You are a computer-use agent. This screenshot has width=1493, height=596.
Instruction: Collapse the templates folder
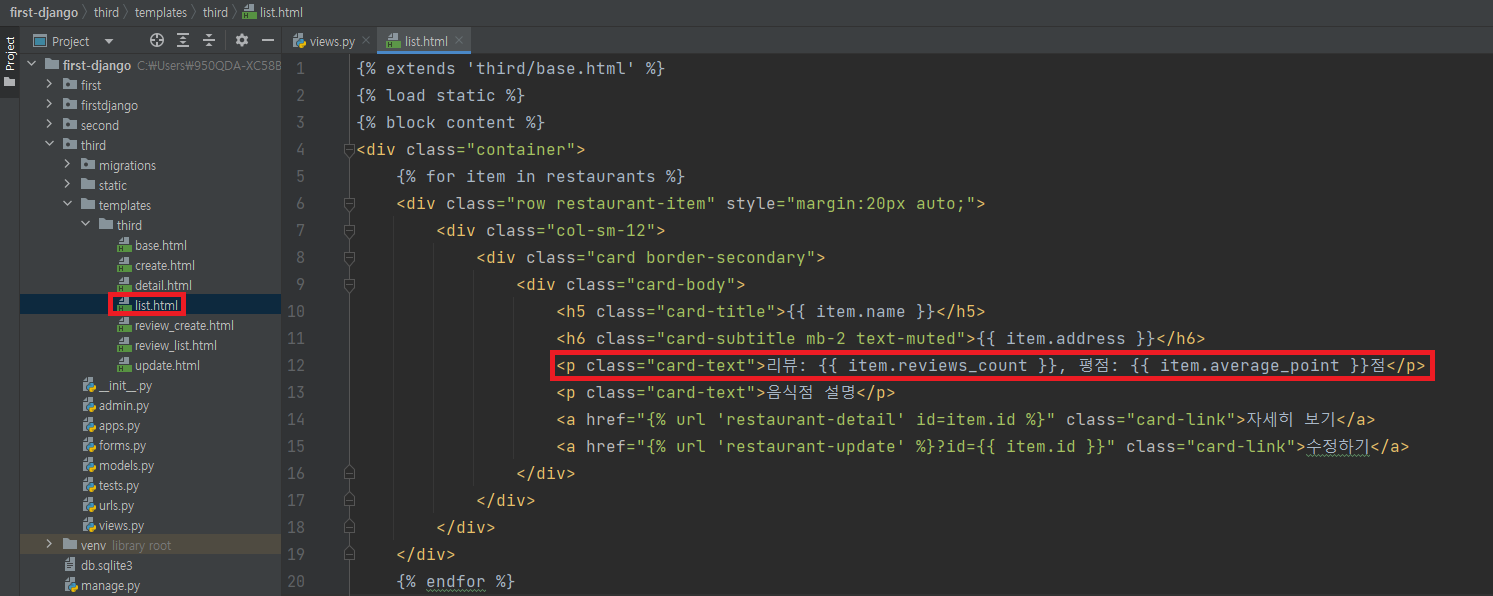click(x=67, y=205)
